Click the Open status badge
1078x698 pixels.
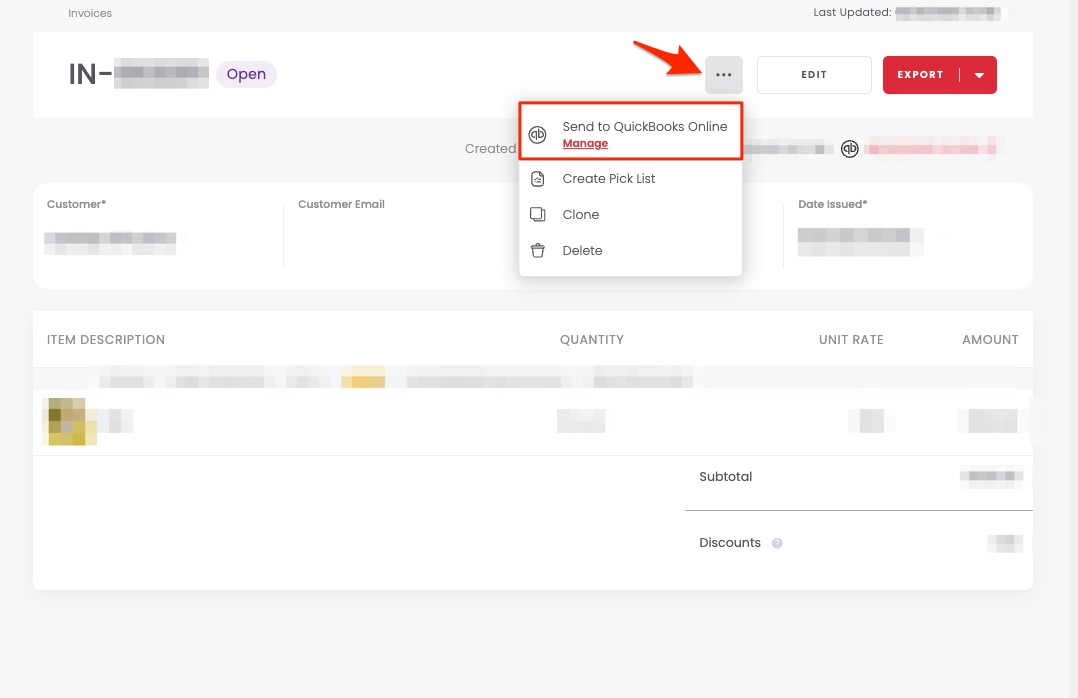[x=246, y=74]
